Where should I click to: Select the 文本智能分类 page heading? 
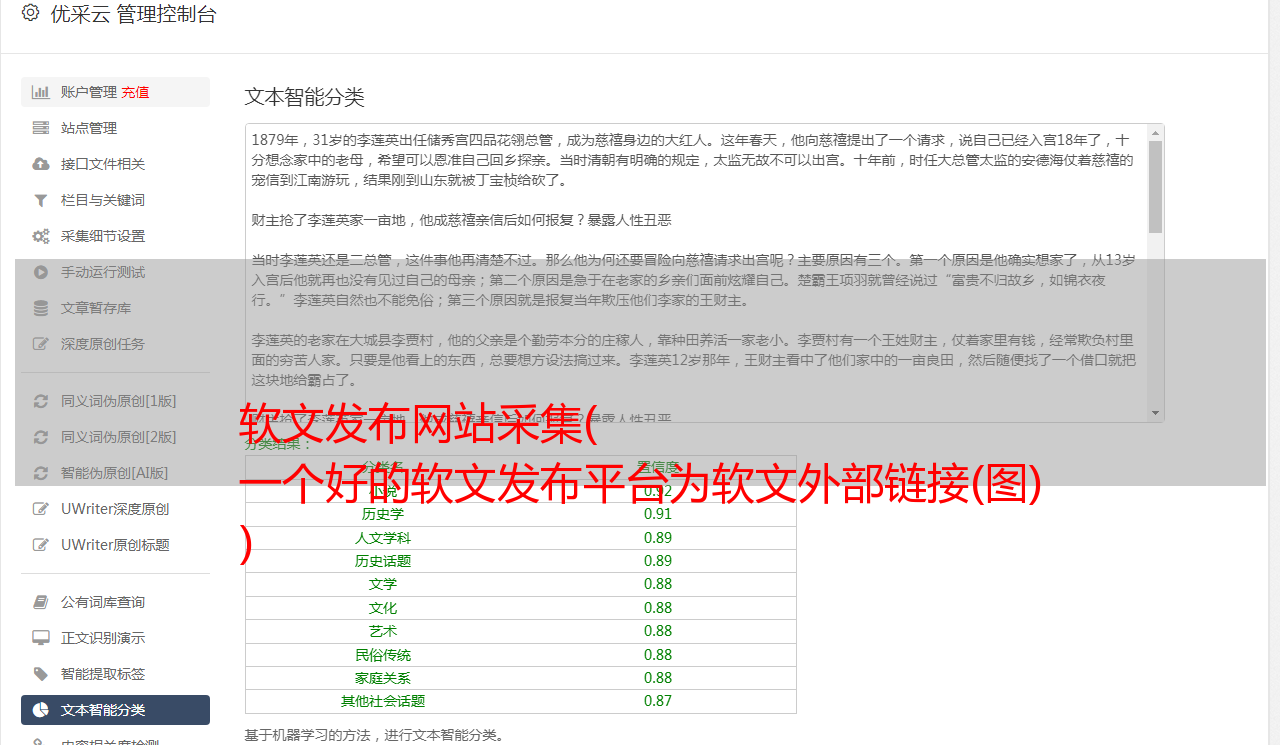(305, 97)
